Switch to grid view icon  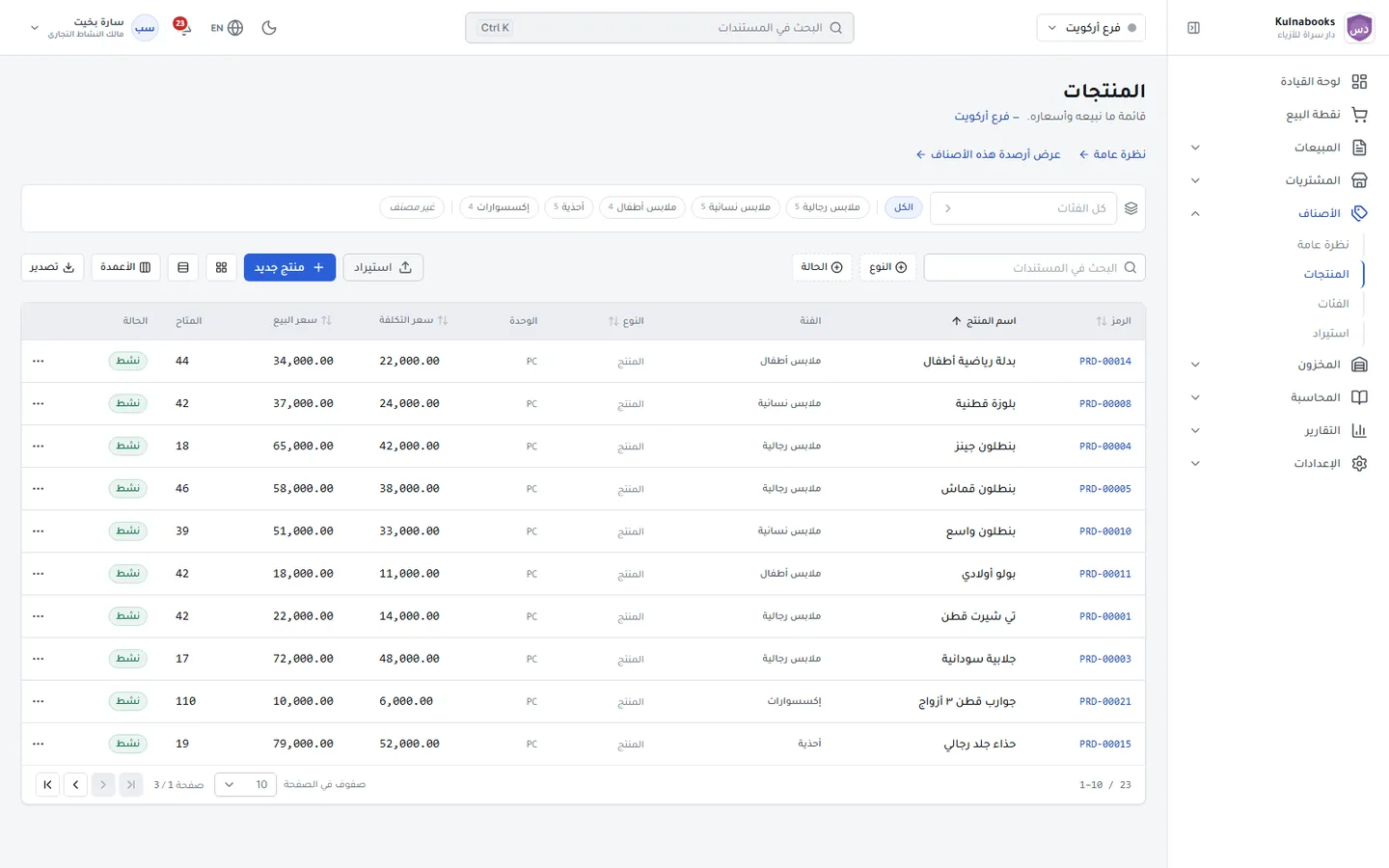[221, 267]
